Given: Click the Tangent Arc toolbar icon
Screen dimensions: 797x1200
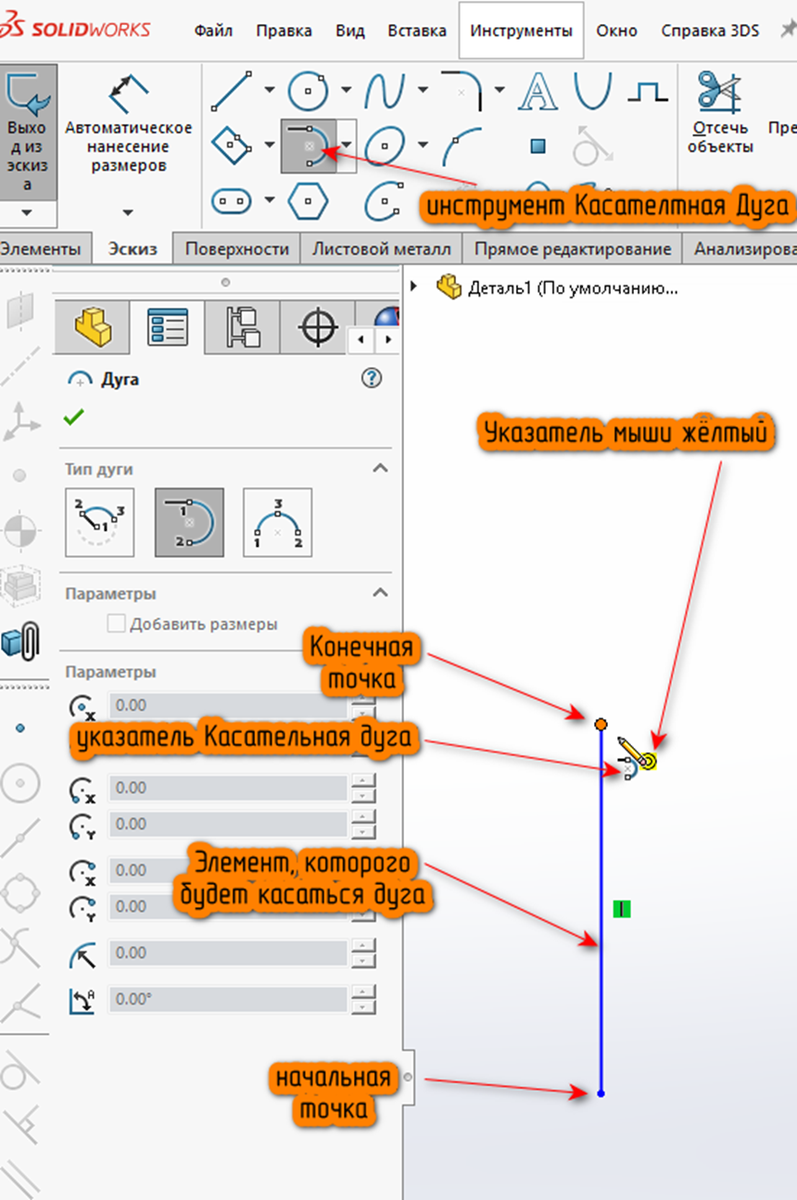Looking at the screenshot, I should (x=308, y=146).
